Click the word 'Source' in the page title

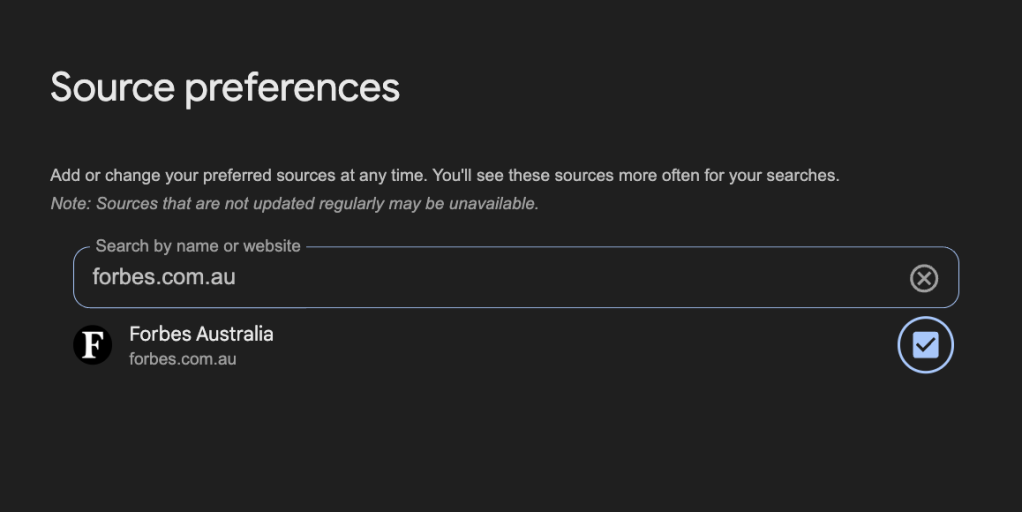pyautogui.click(x=112, y=88)
